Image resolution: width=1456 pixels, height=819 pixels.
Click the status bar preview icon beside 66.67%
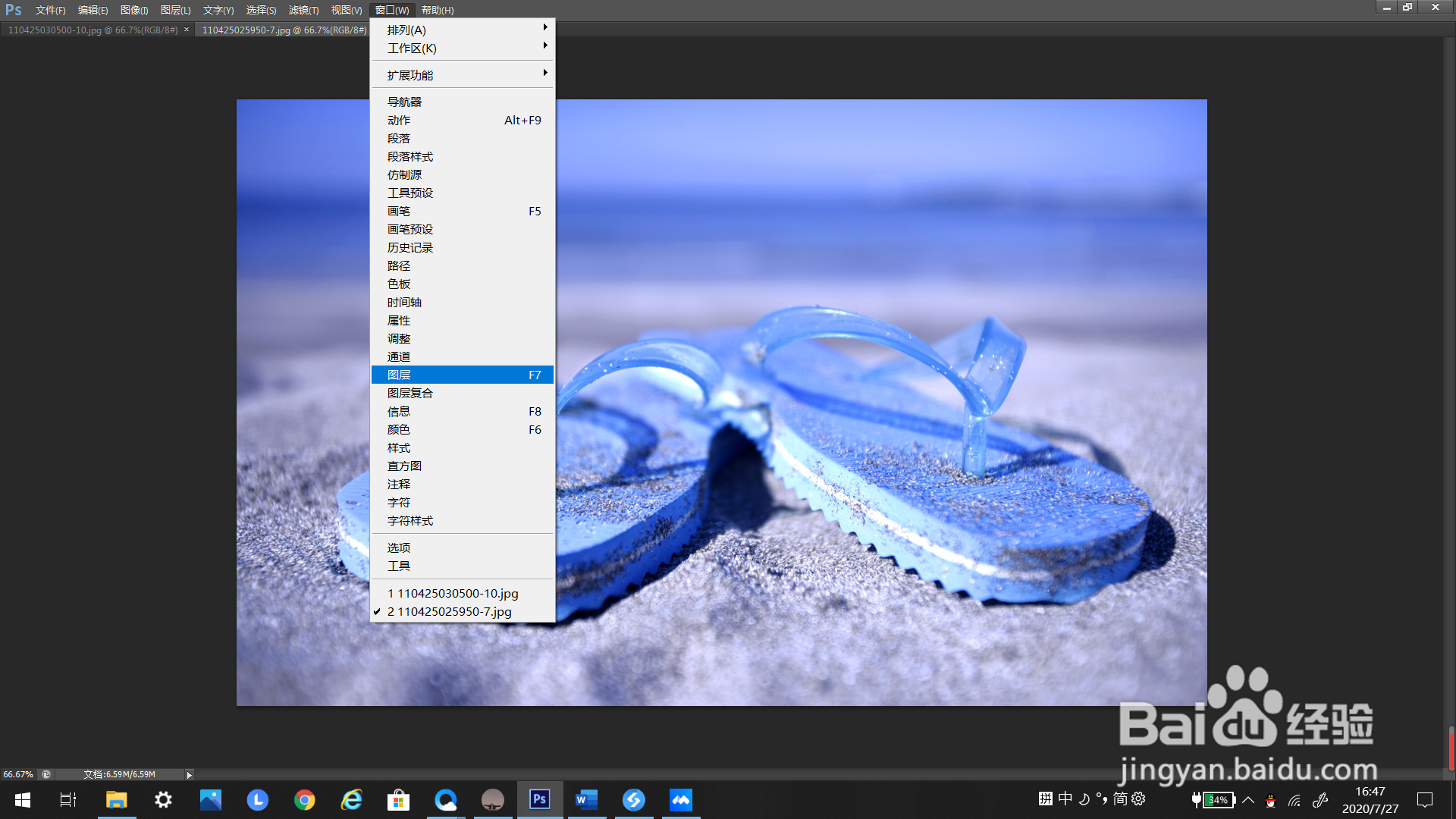tap(46, 774)
